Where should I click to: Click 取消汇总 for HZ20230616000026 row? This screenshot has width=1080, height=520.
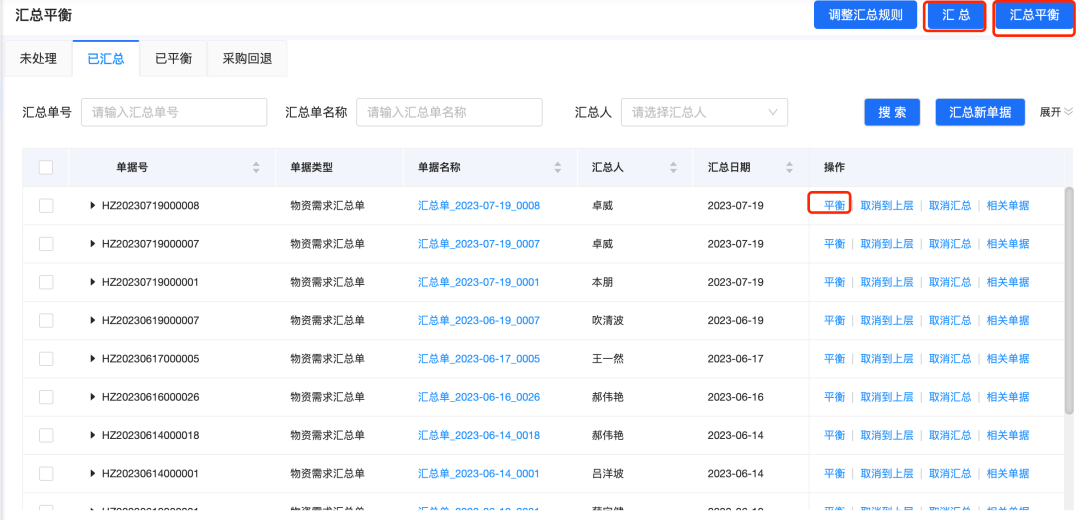[x=949, y=397]
